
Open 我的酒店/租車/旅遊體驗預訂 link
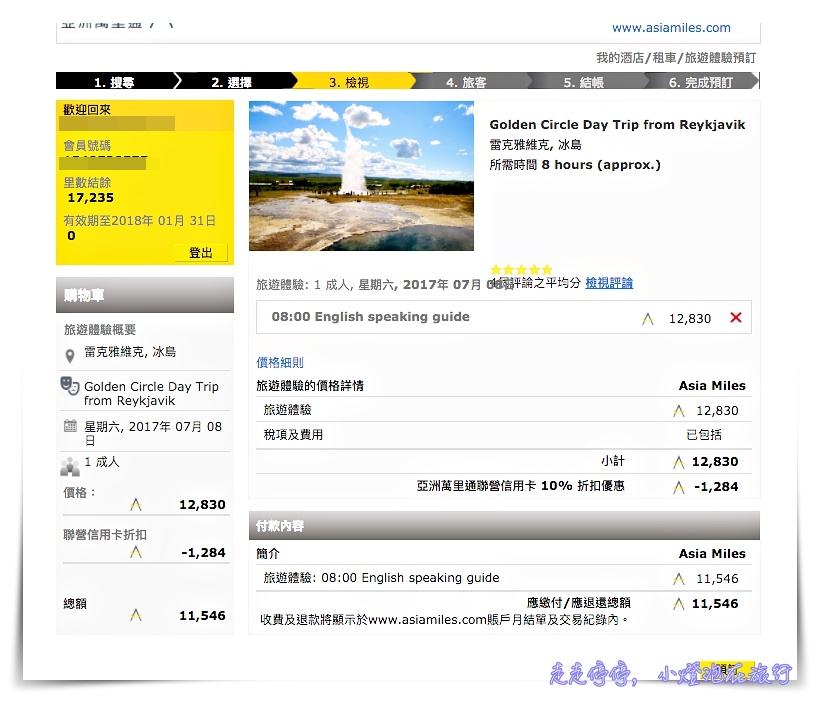(x=676, y=58)
